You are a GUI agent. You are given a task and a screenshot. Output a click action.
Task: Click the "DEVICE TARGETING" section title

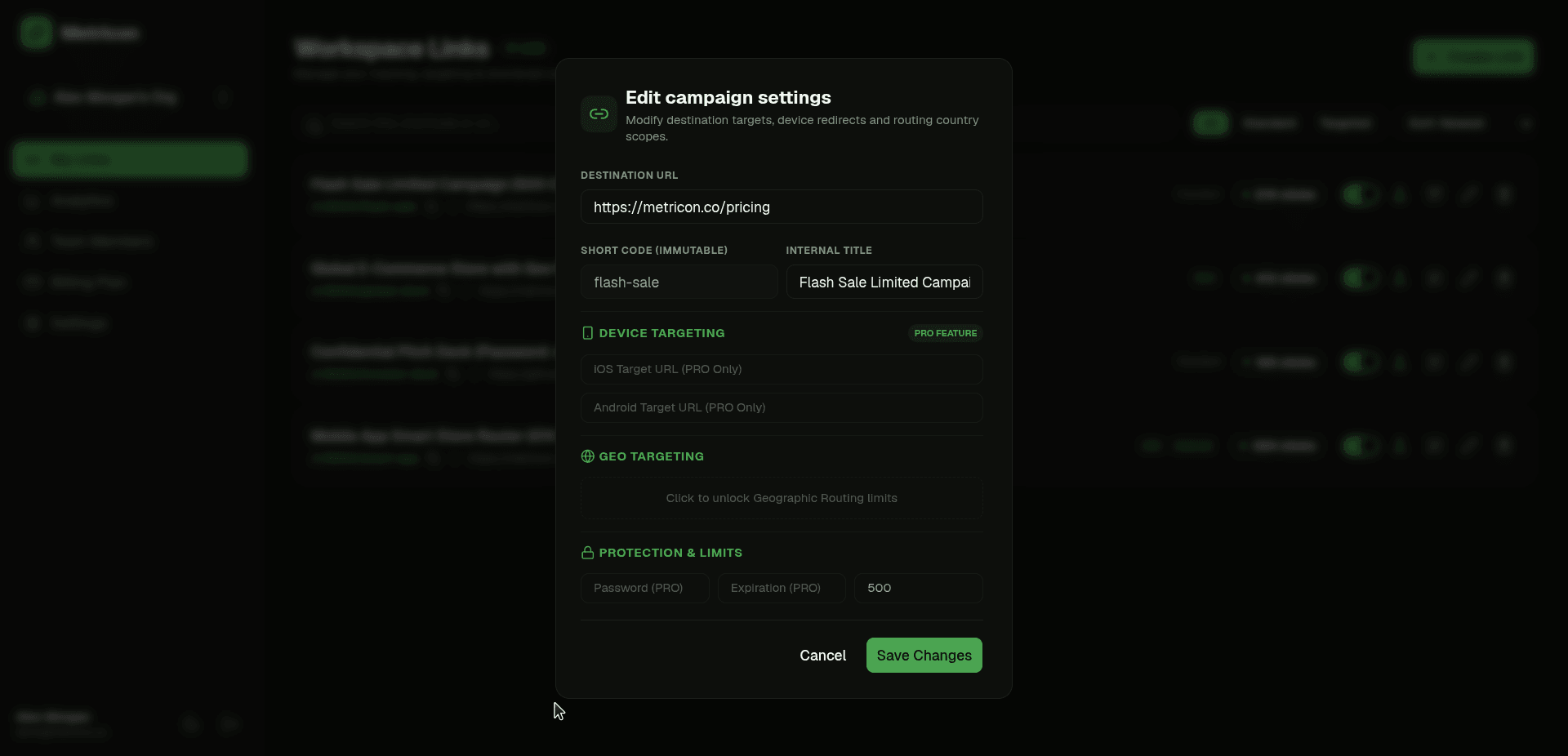point(661,333)
